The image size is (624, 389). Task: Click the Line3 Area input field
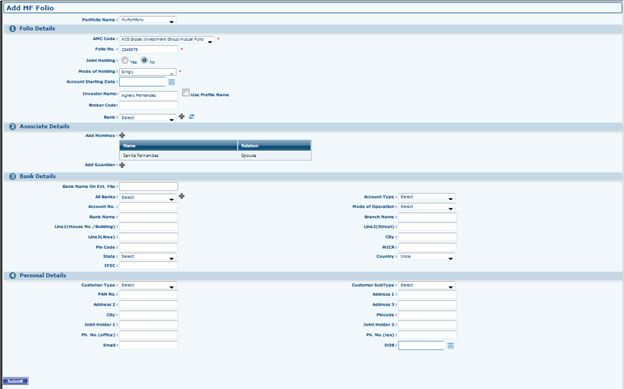click(x=148, y=237)
